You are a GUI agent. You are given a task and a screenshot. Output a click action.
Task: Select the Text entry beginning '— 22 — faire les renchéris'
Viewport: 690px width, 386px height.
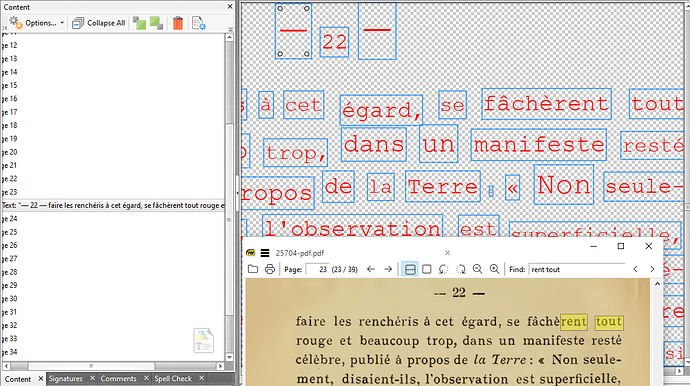pyautogui.click(x=113, y=206)
